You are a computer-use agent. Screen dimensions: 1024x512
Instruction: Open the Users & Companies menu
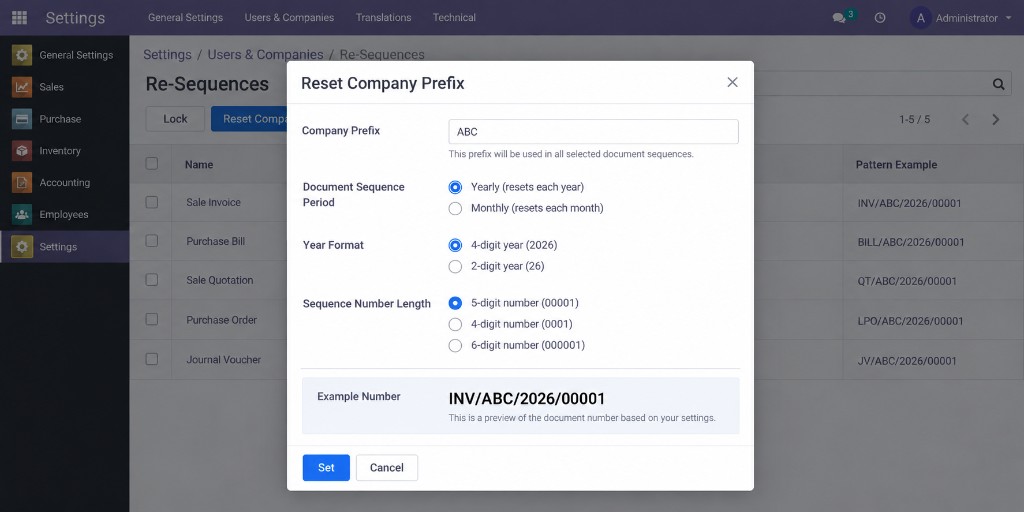coord(289,18)
